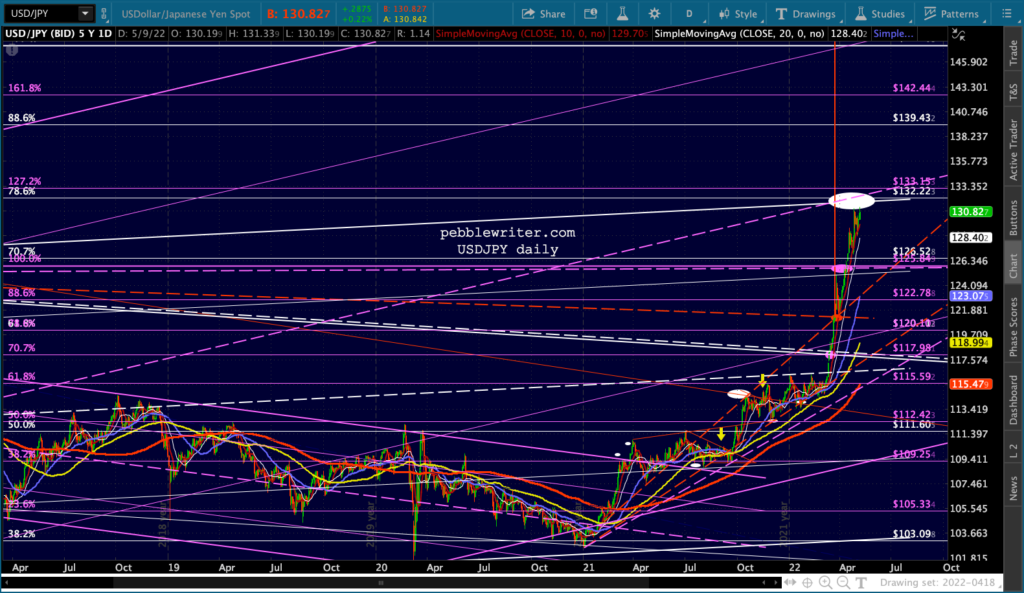Click the $109.25 Fibonacci level label

(914, 454)
